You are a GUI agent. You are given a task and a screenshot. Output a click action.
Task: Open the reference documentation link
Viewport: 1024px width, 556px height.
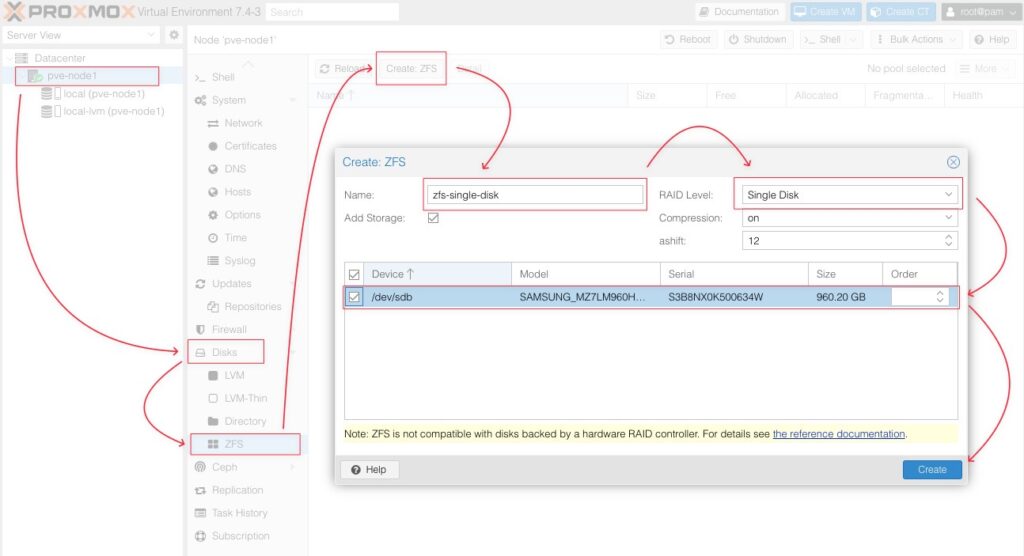pos(839,434)
